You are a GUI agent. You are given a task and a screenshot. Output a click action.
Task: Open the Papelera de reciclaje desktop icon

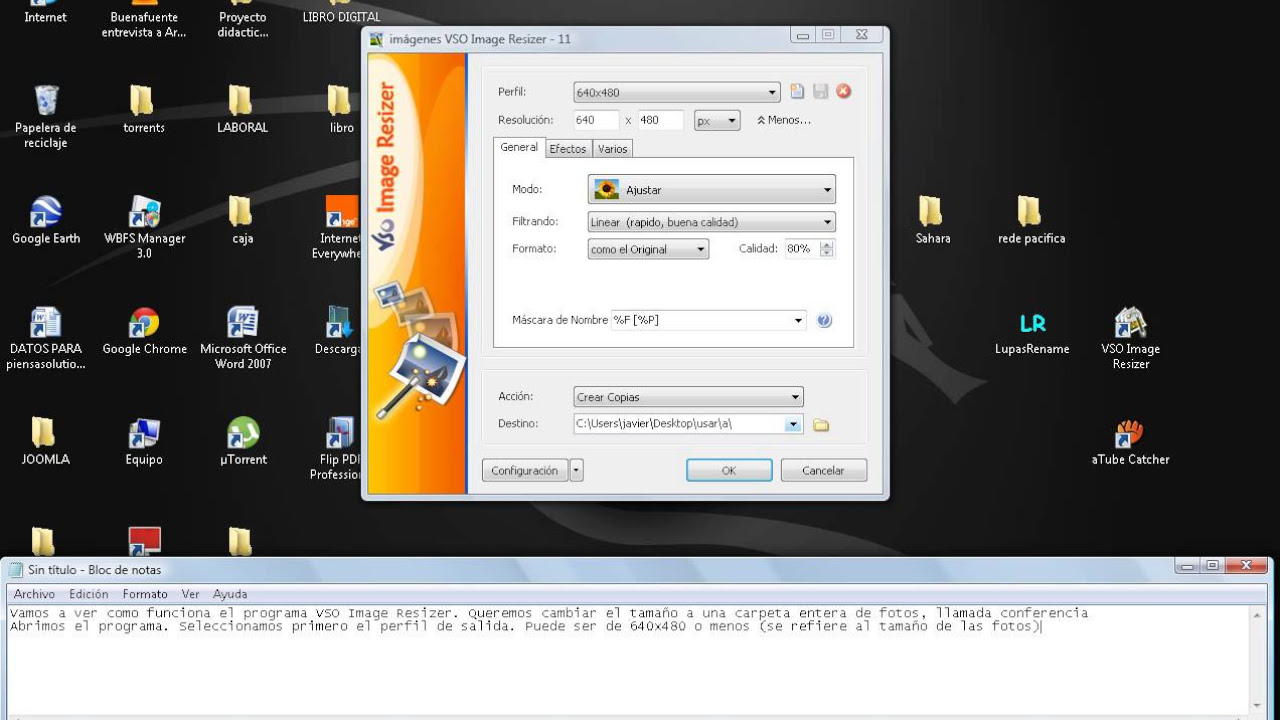(46, 116)
